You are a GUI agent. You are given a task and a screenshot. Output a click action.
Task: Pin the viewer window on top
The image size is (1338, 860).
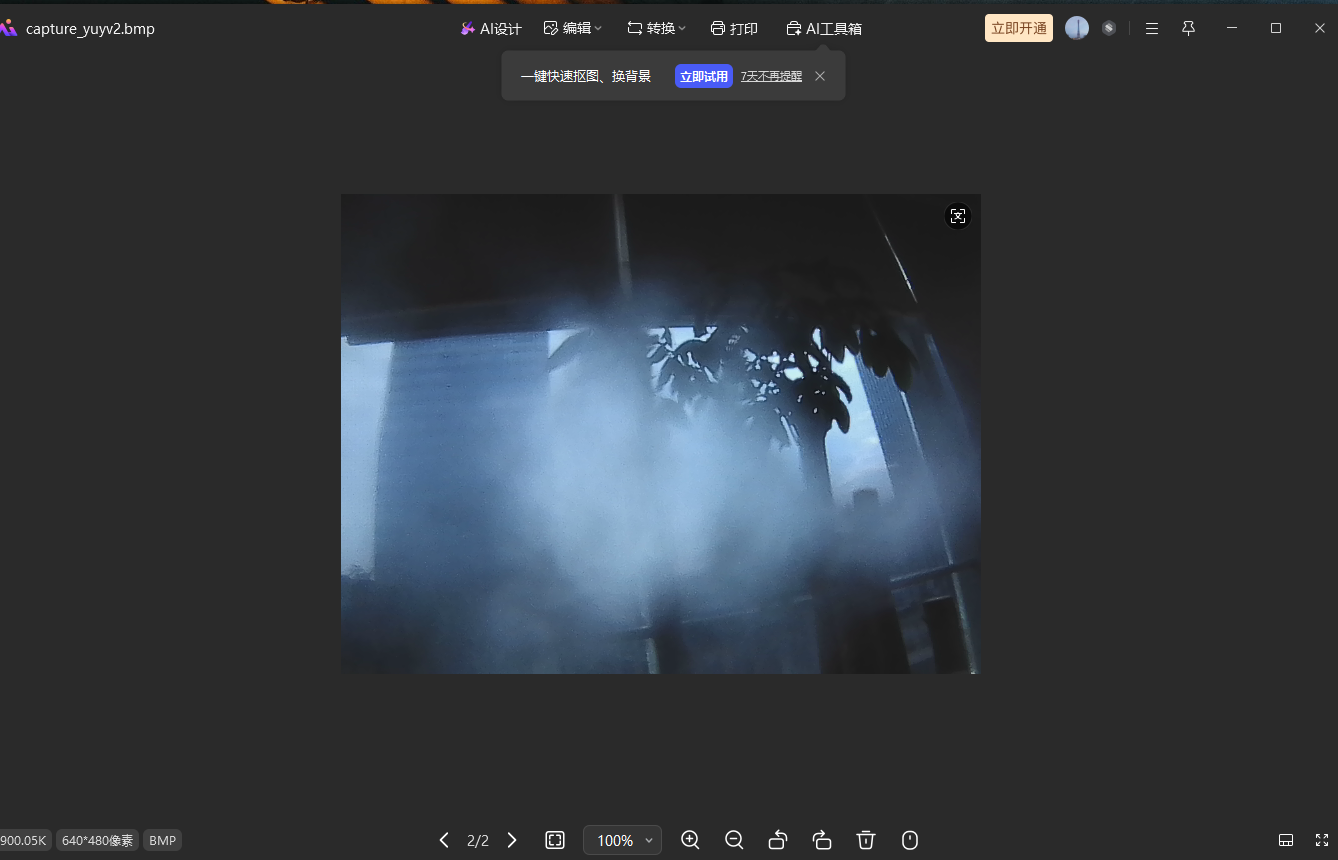[x=1188, y=28]
